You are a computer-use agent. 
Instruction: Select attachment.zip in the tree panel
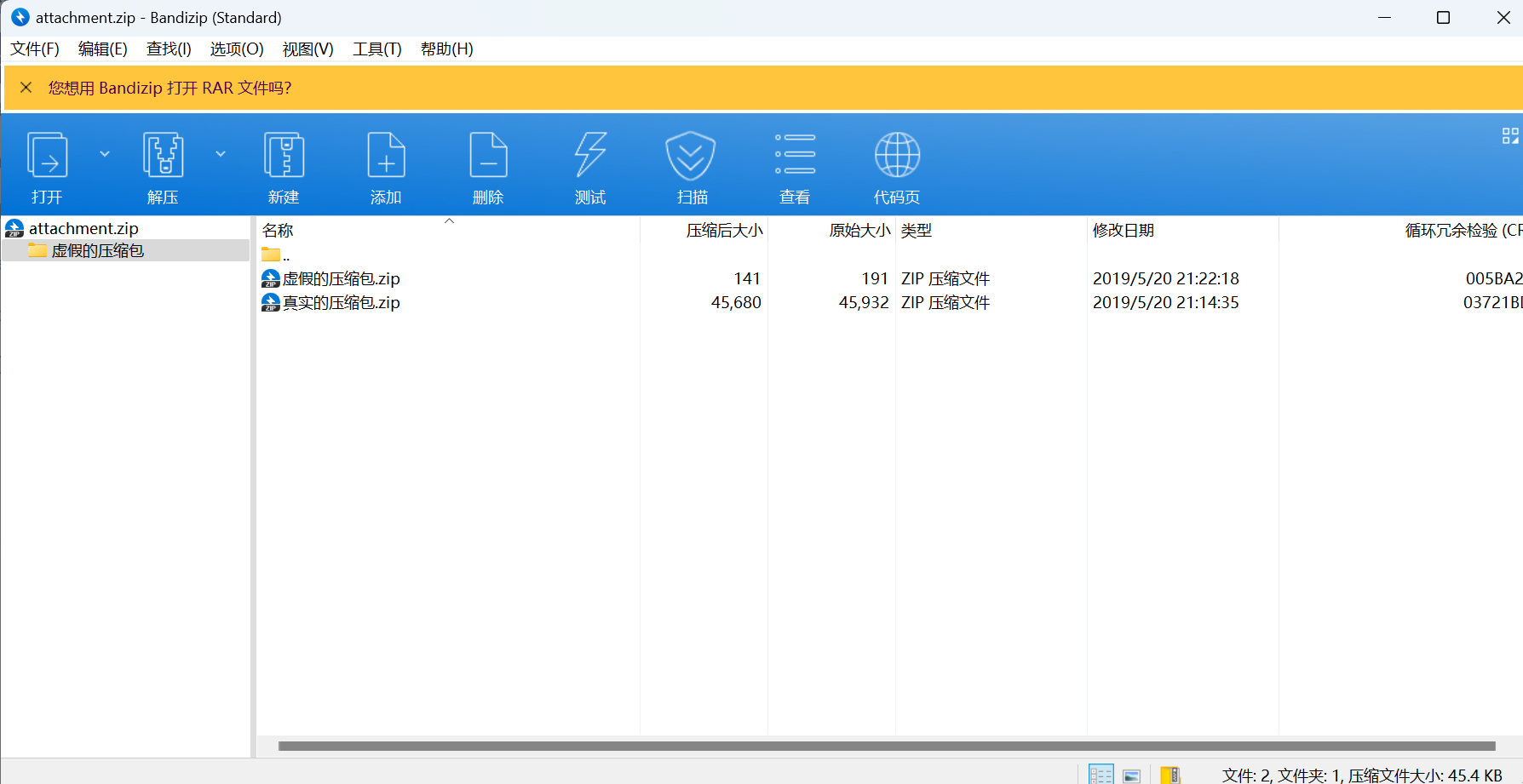83,228
